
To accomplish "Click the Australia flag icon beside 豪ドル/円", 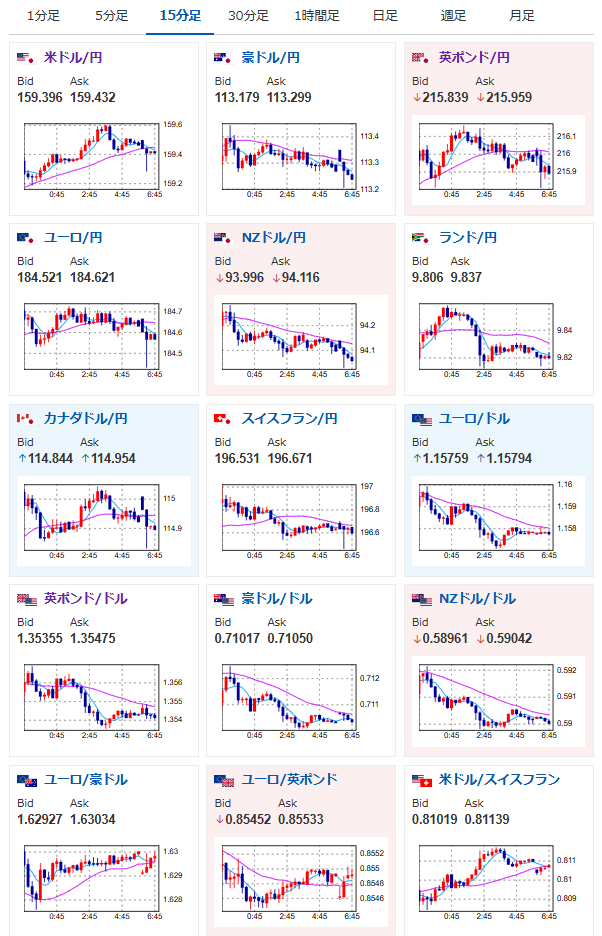I will (x=223, y=58).
